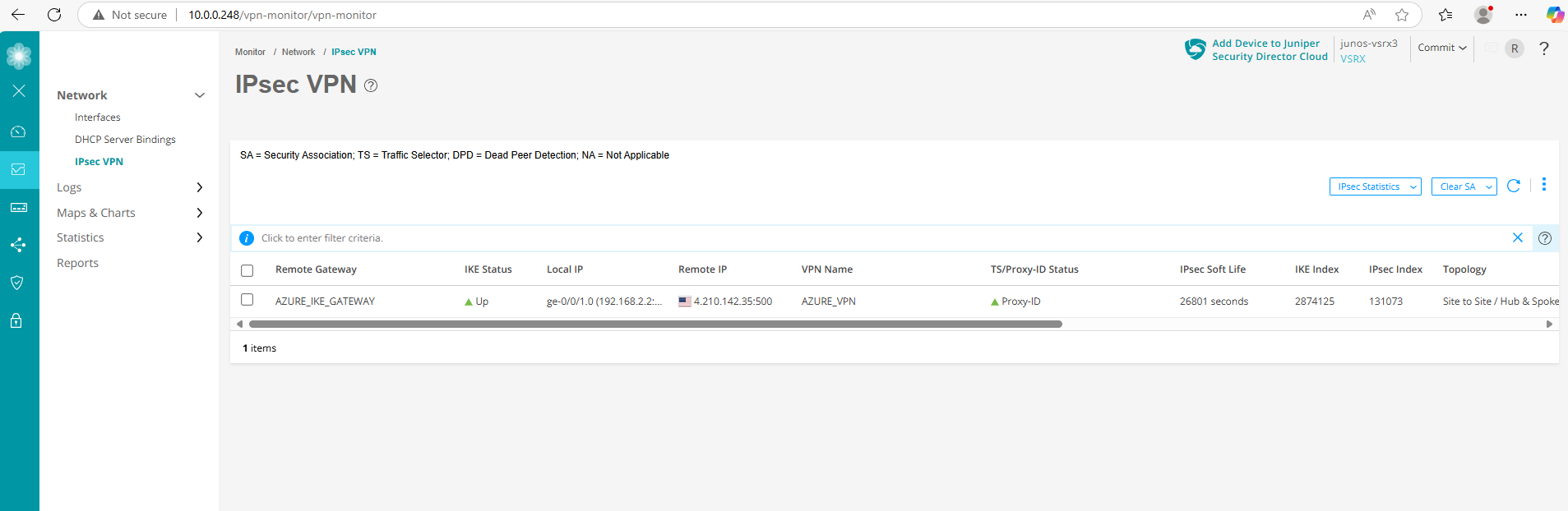Select the AZURE_IKE_GATEWAY row checkbox

[x=247, y=300]
